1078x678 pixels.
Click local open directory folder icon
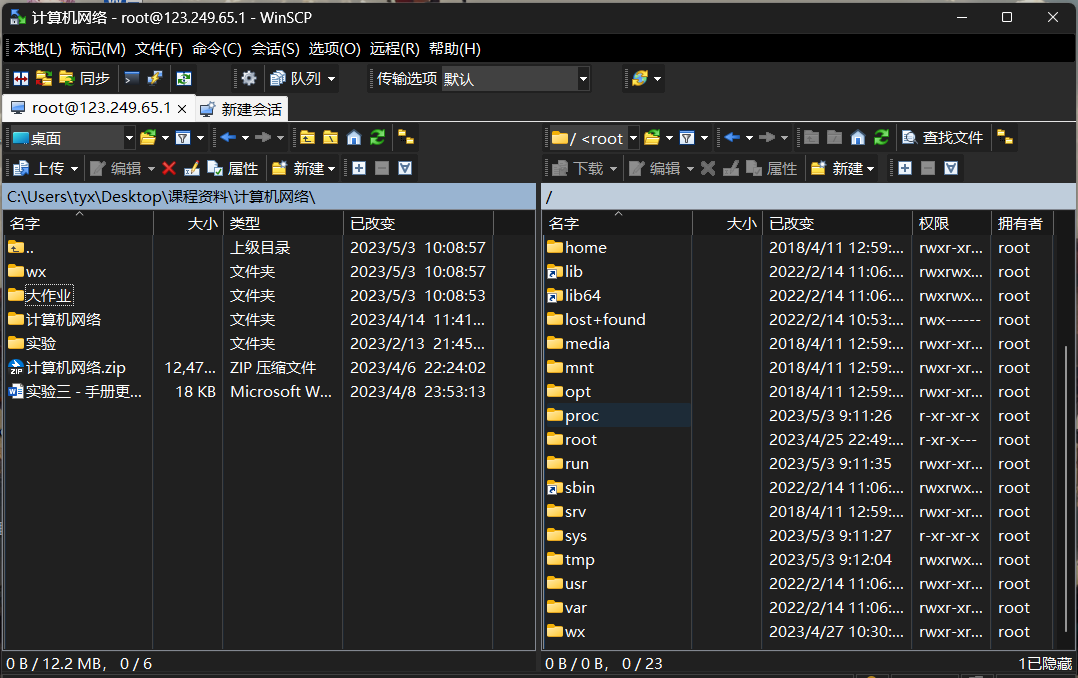coord(148,138)
